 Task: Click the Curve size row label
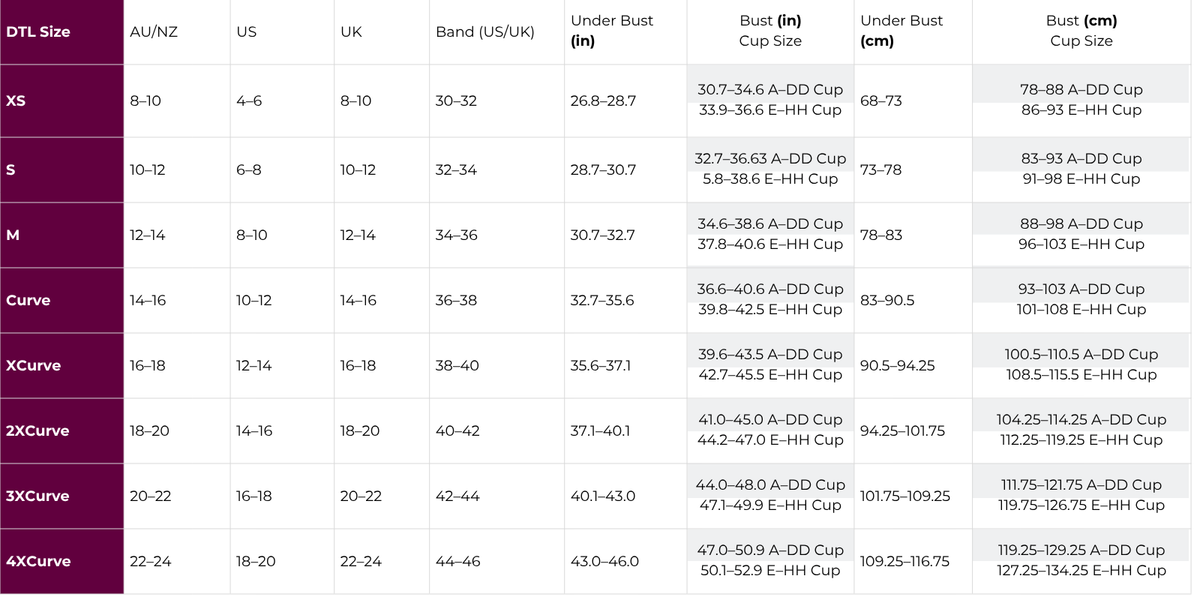pyautogui.click(x=28, y=300)
